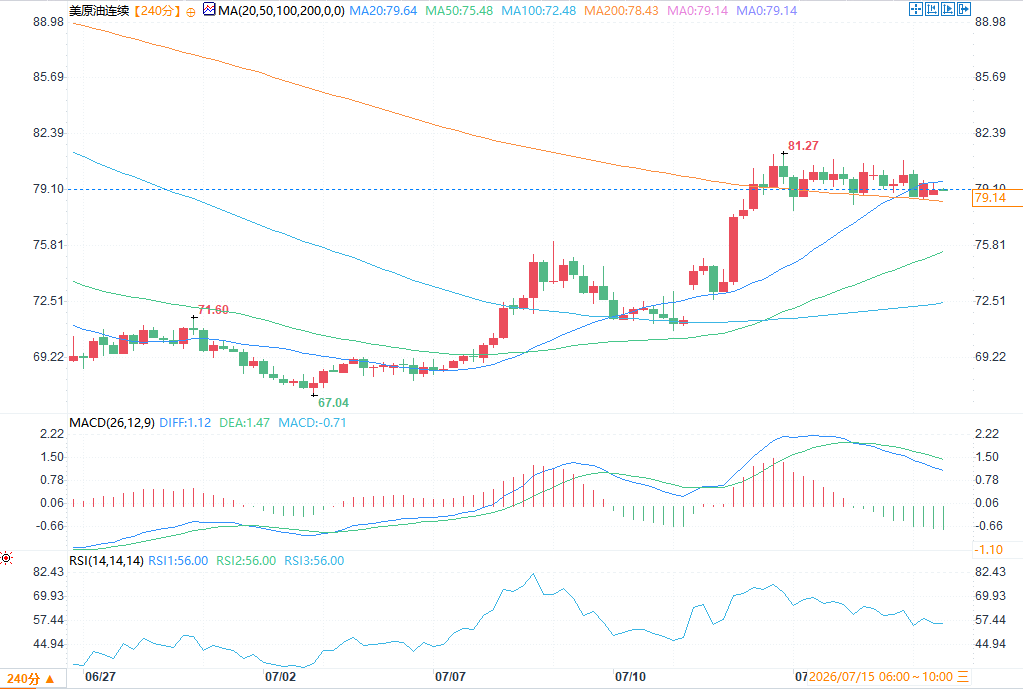The height and width of the screenshot is (689, 1023).
Task: Click the 07/07 date axis label
Action: [x=451, y=677]
